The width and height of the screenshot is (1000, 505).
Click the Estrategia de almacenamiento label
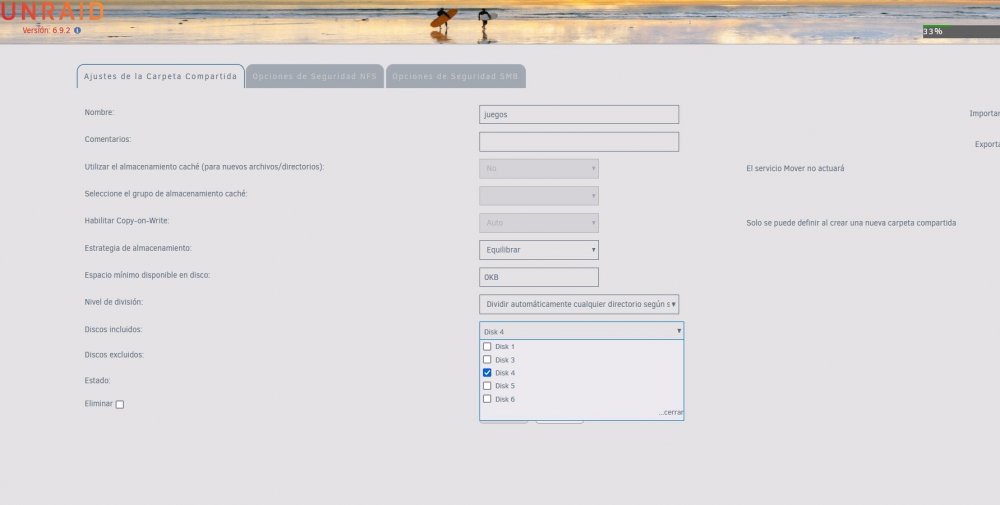coord(138,248)
